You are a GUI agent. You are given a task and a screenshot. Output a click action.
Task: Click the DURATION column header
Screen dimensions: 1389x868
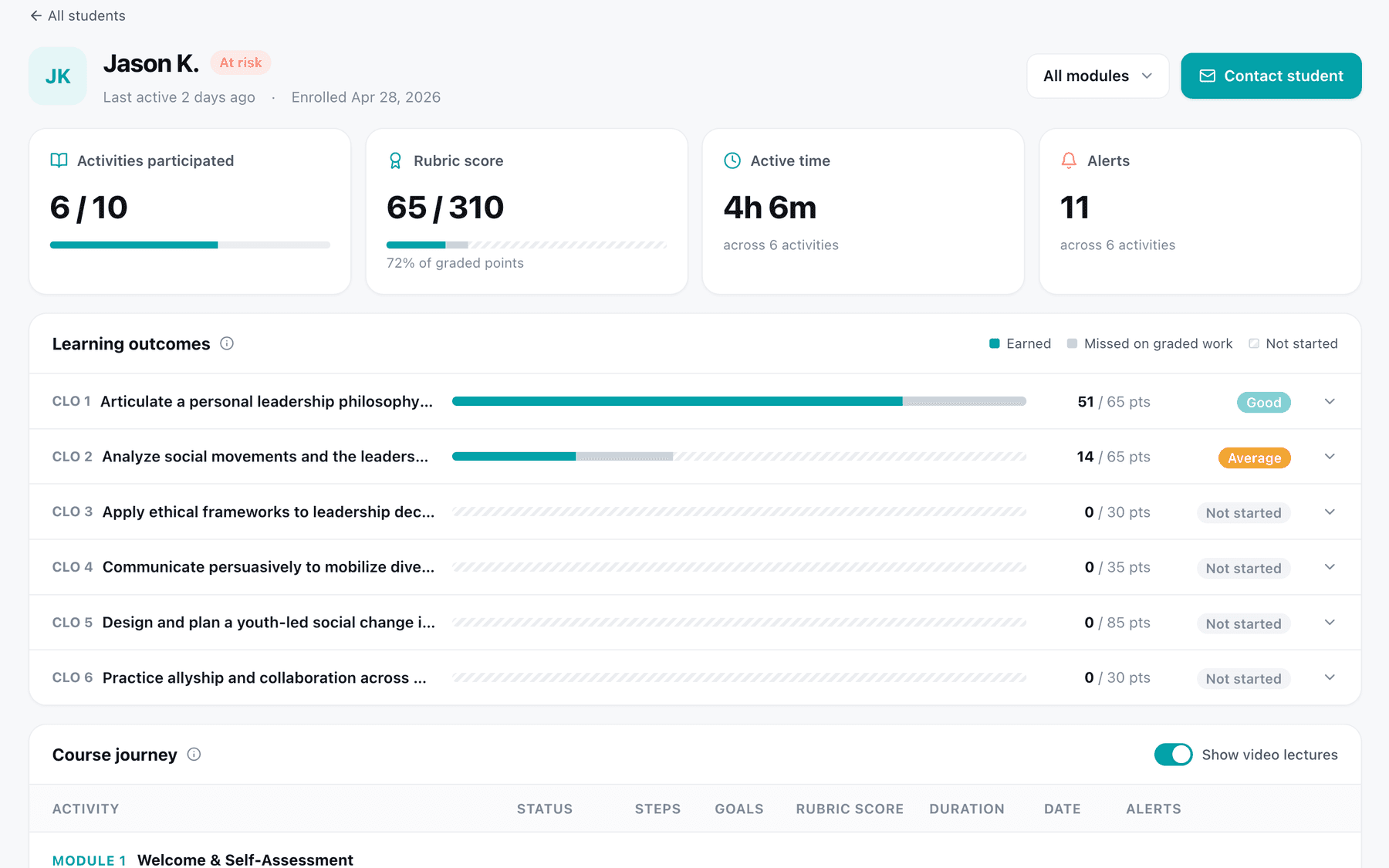(x=967, y=809)
